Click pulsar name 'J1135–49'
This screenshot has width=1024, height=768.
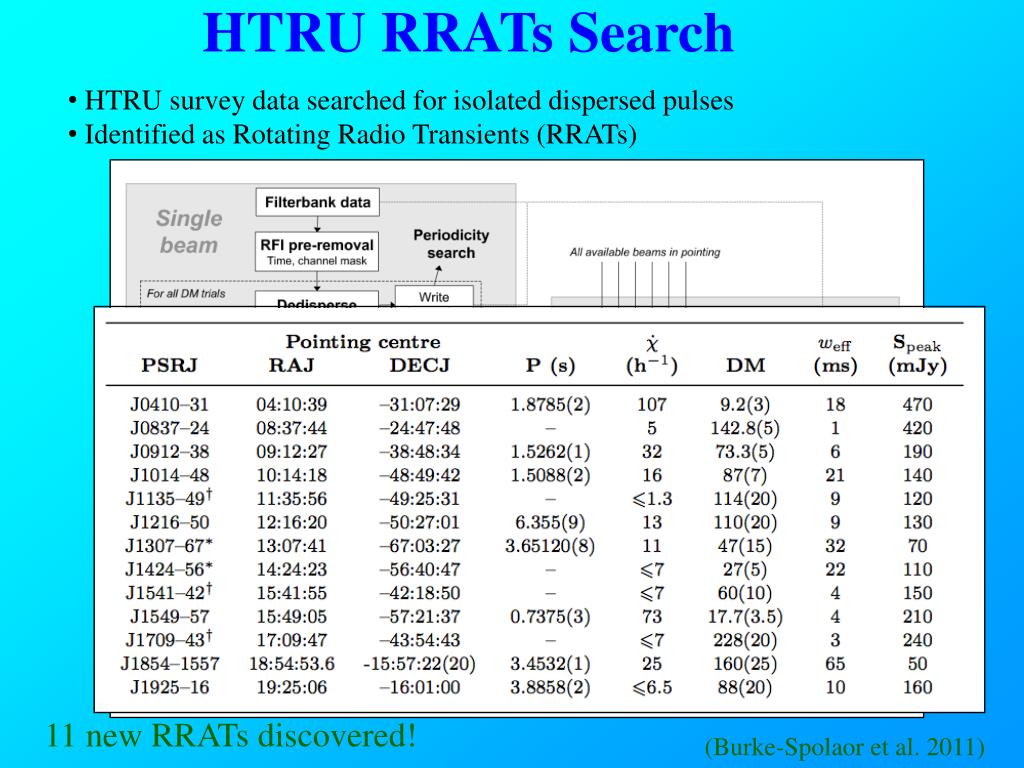[169, 498]
